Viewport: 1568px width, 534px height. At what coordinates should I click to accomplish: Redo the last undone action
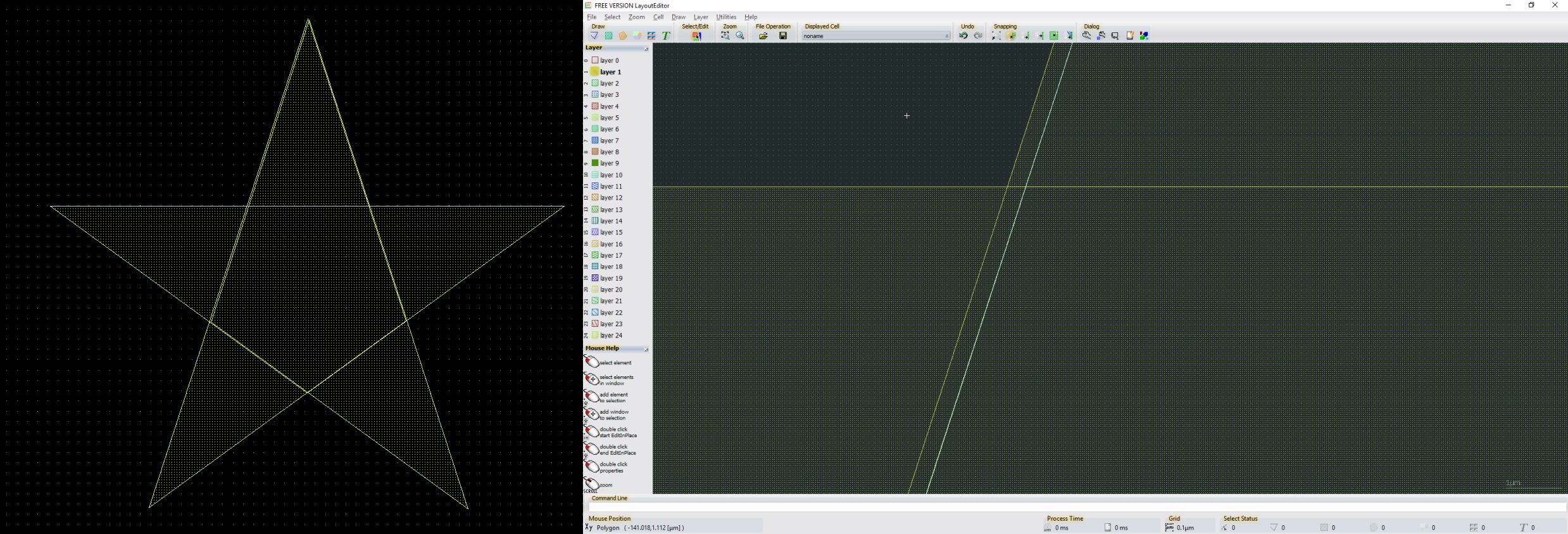[978, 36]
